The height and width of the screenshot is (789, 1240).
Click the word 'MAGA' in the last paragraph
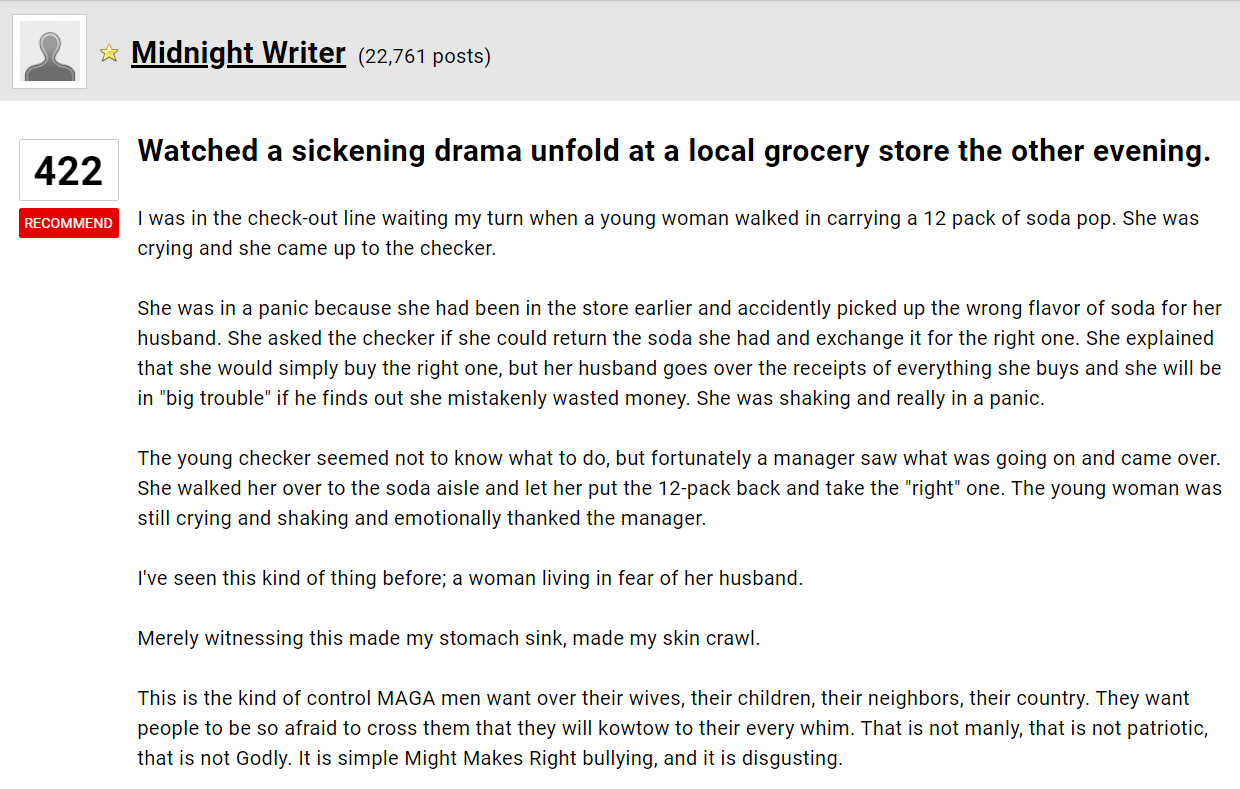point(407,698)
